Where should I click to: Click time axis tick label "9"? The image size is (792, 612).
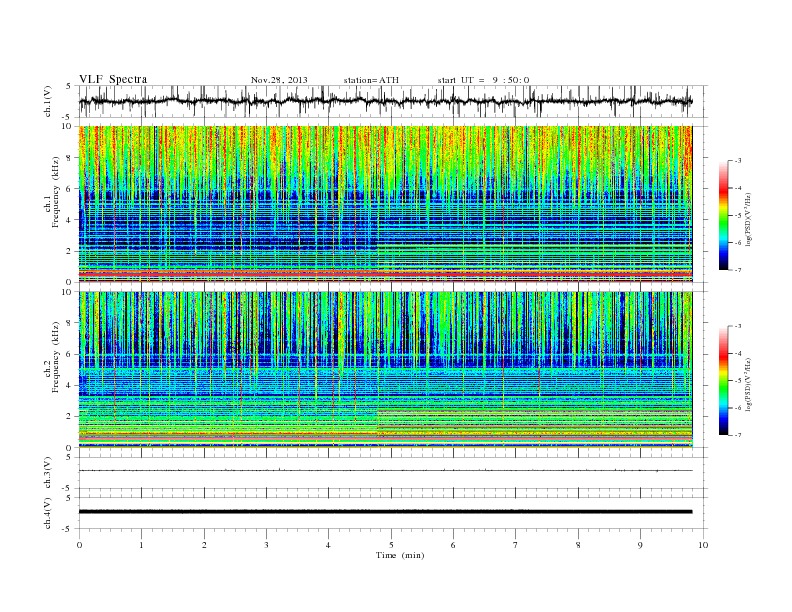[x=640, y=545]
